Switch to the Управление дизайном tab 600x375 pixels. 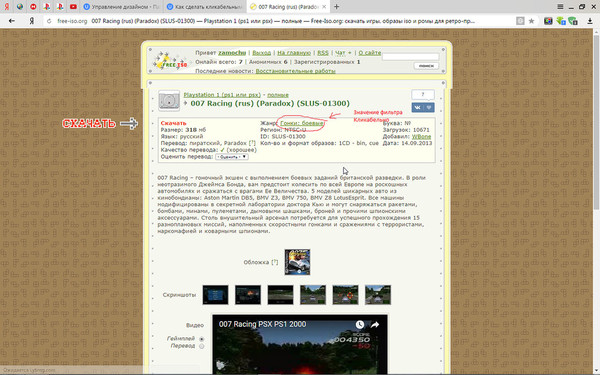pos(122,7)
